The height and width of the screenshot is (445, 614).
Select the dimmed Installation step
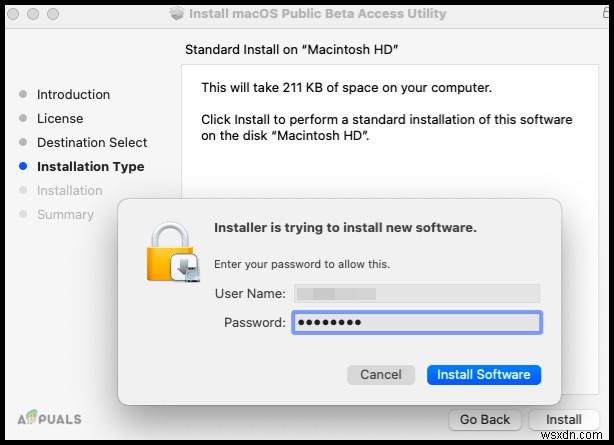click(70, 191)
